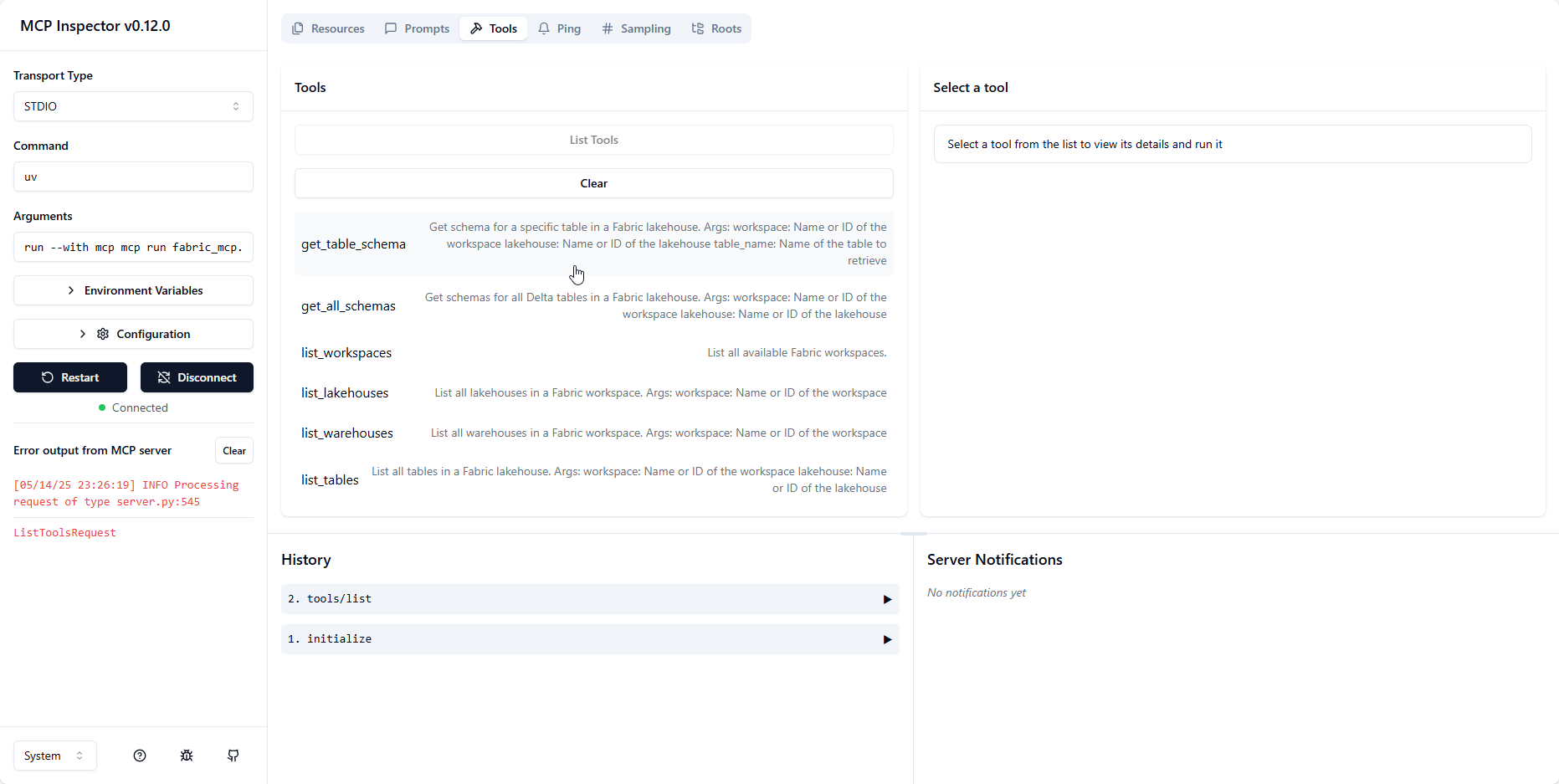Open the System theme dropdown

pyautogui.click(x=54, y=756)
